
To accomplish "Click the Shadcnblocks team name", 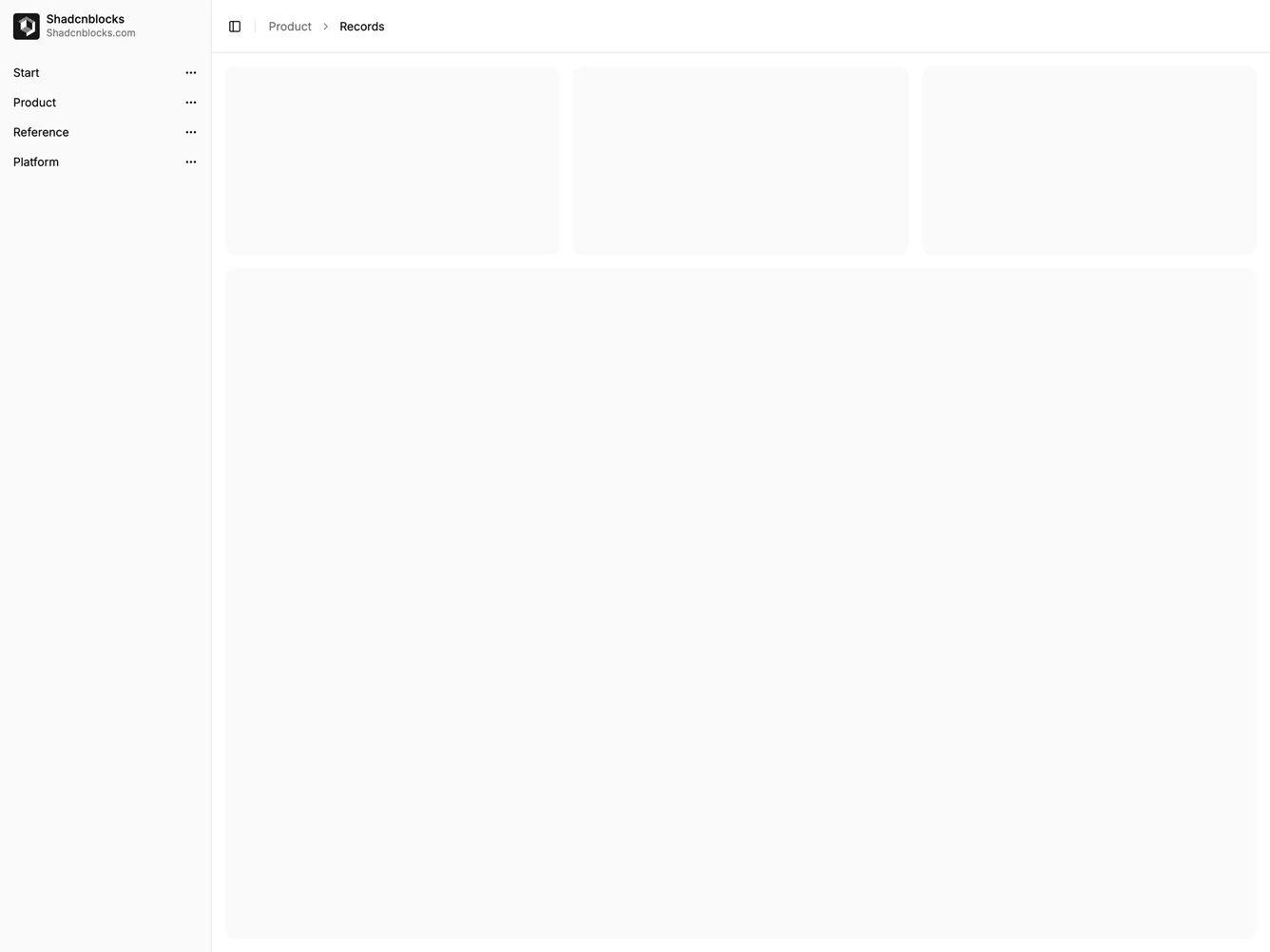I will pyautogui.click(x=86, y=19).
